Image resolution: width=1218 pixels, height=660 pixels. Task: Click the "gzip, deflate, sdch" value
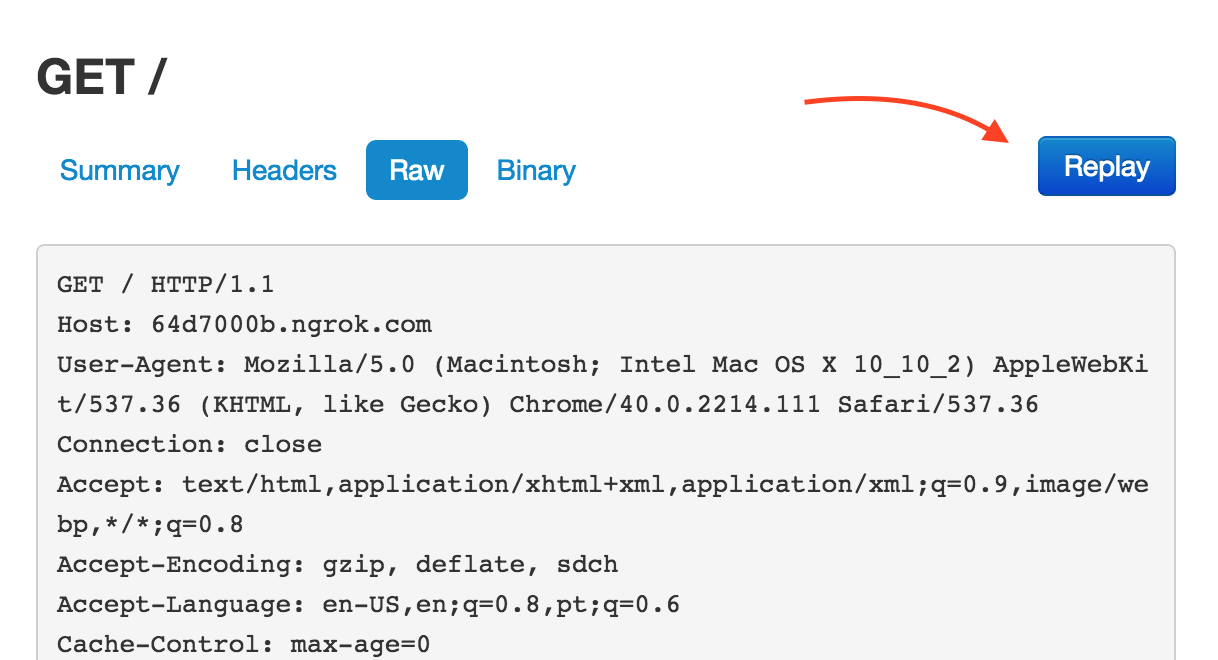coord(470,565)
